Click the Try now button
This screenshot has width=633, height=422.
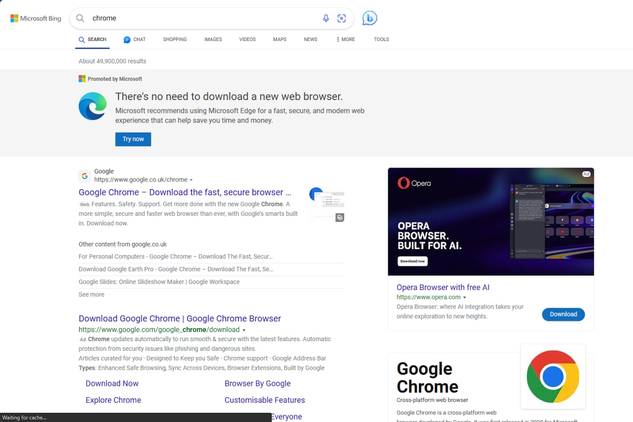point(133,139)
